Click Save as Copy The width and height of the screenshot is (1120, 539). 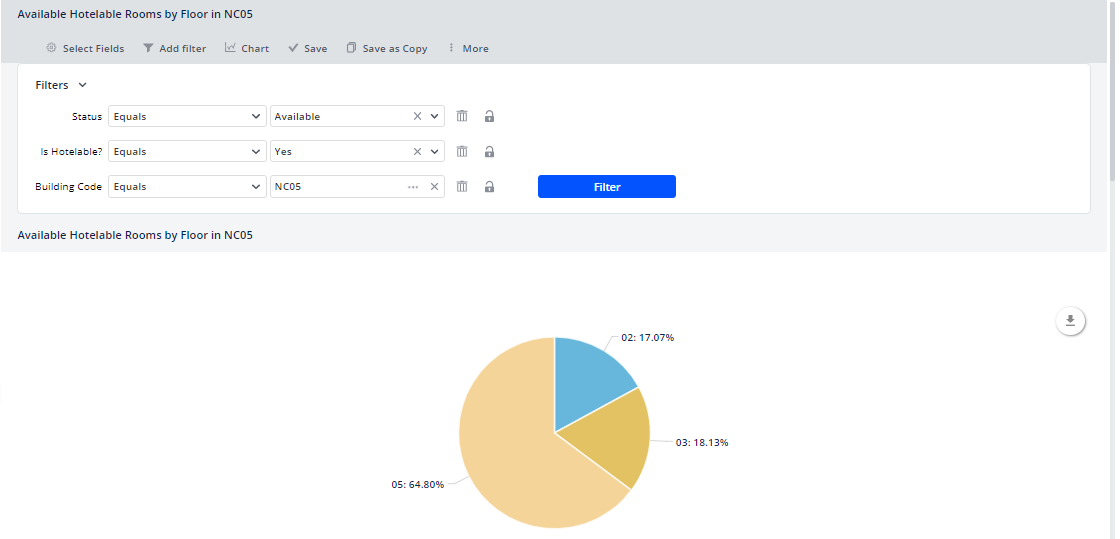tap(386, 48)
